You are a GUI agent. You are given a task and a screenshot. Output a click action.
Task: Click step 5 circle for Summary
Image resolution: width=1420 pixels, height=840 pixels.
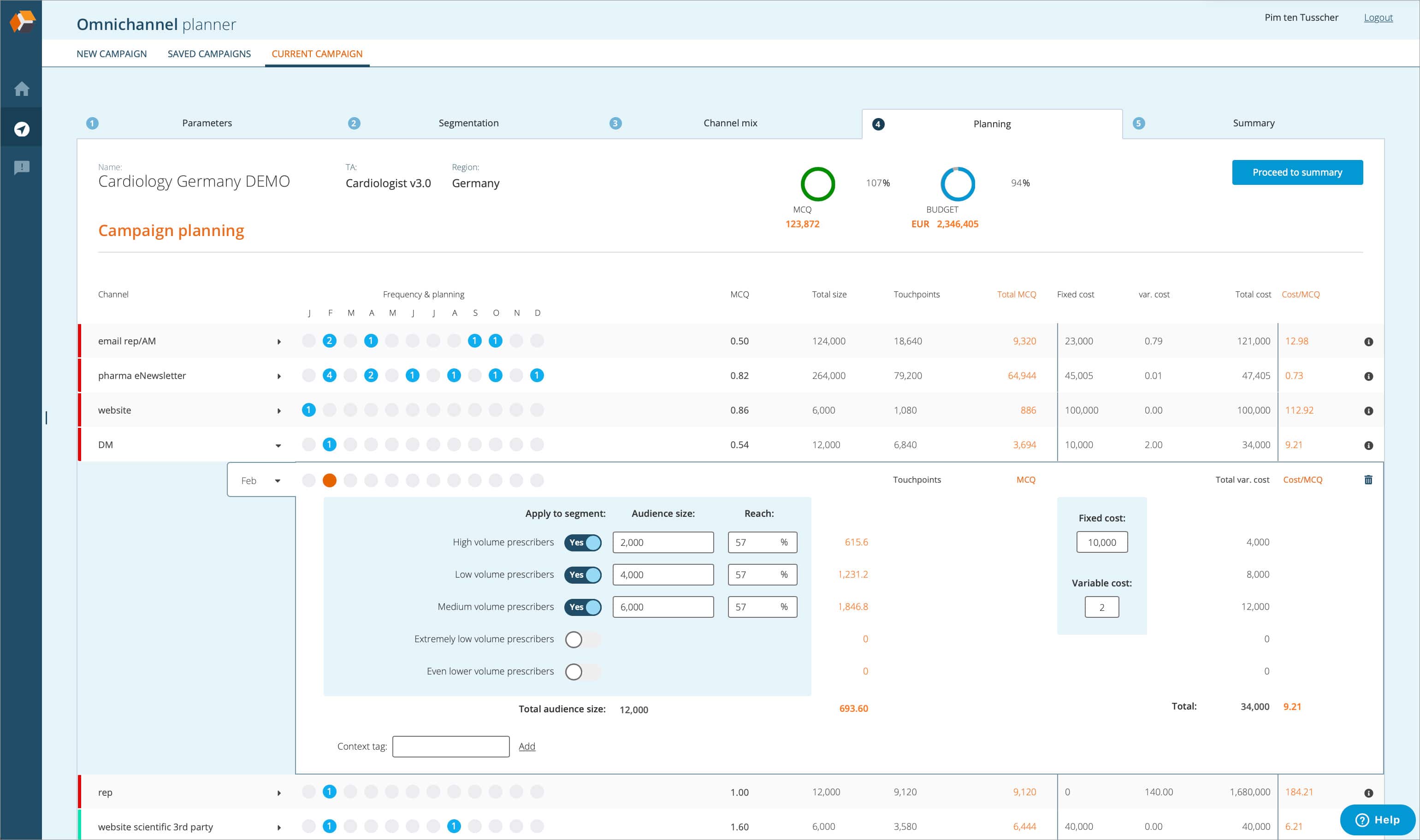(x=1139, y=124)
